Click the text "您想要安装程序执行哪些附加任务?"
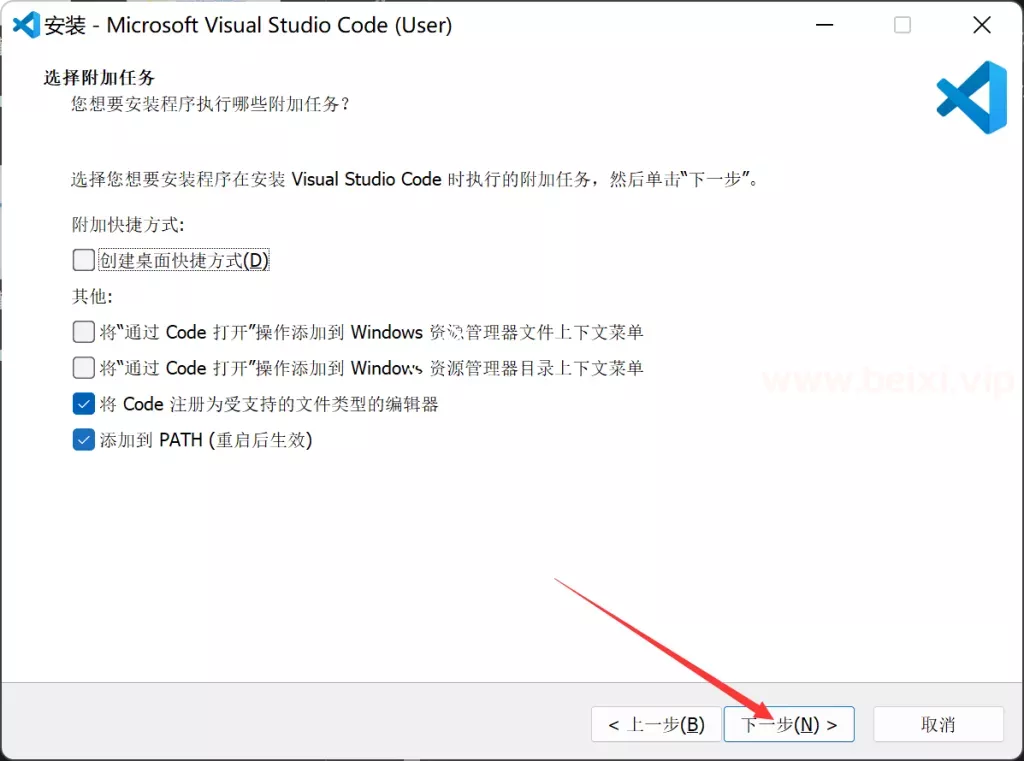1024x761 pixels. pyautogui.click(x=210, y=104)
